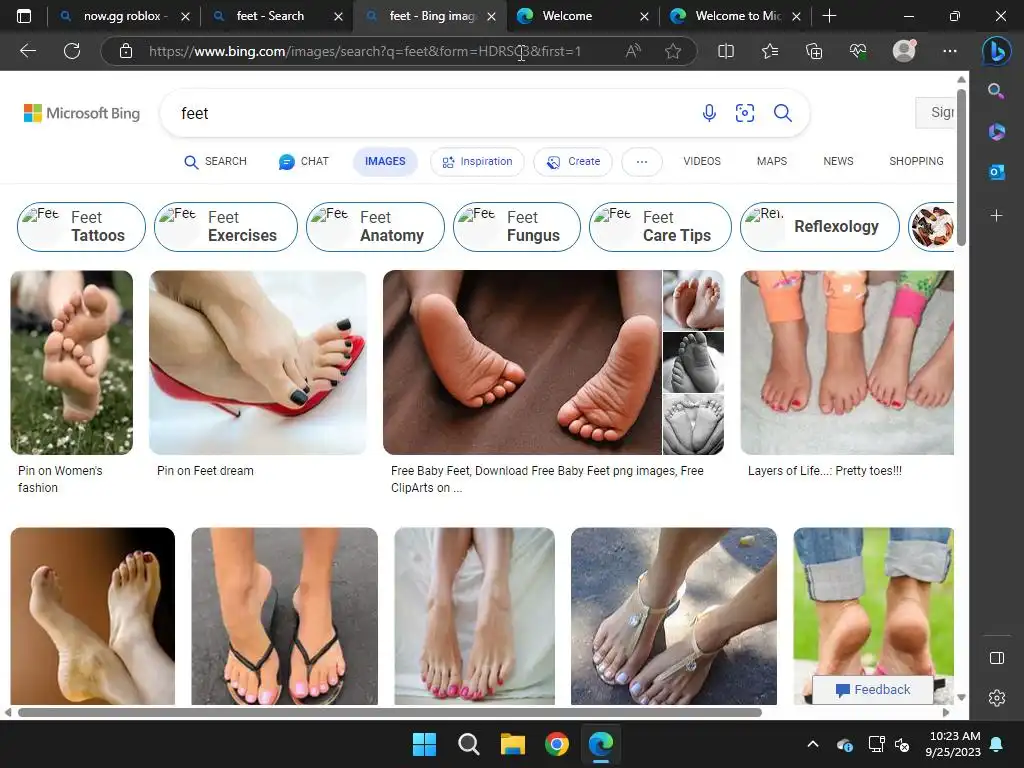The image size is (1024, 768).
Task: Select the Feet Anatomy suggestion chip
Action: 376,227
